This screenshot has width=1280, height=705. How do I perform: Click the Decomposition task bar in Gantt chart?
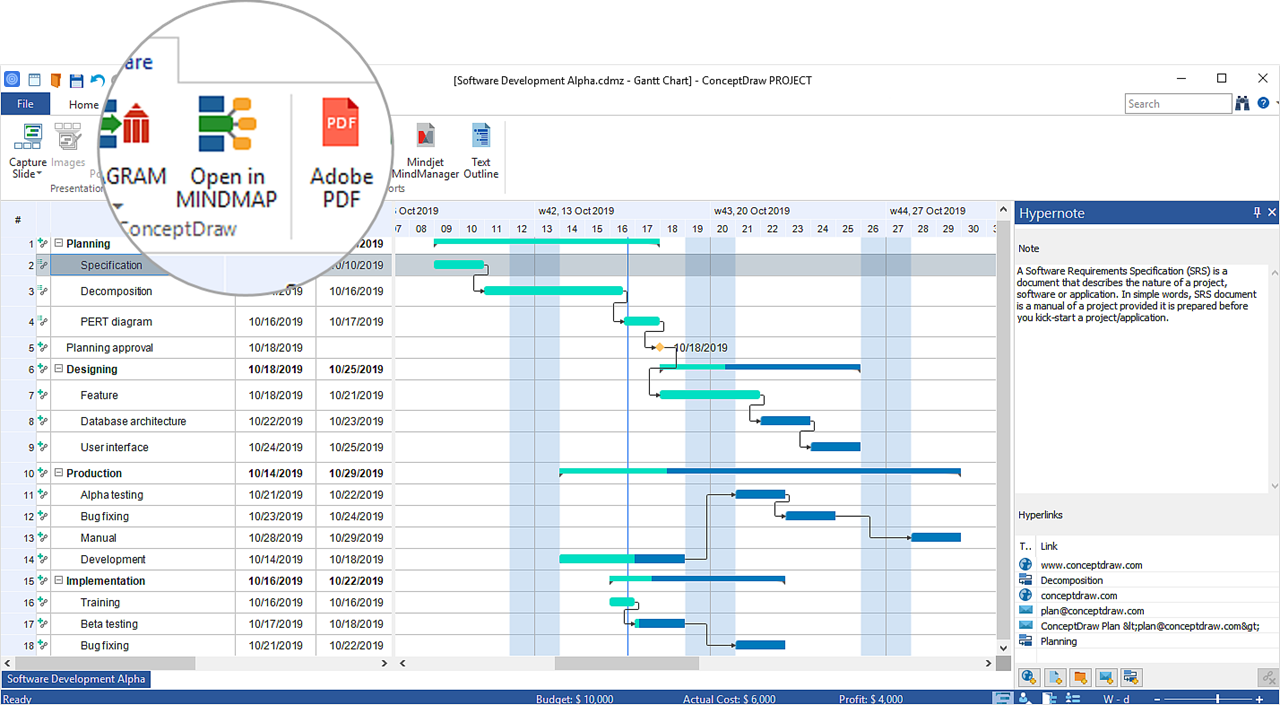pyautogui.click(x=554, y=291)
